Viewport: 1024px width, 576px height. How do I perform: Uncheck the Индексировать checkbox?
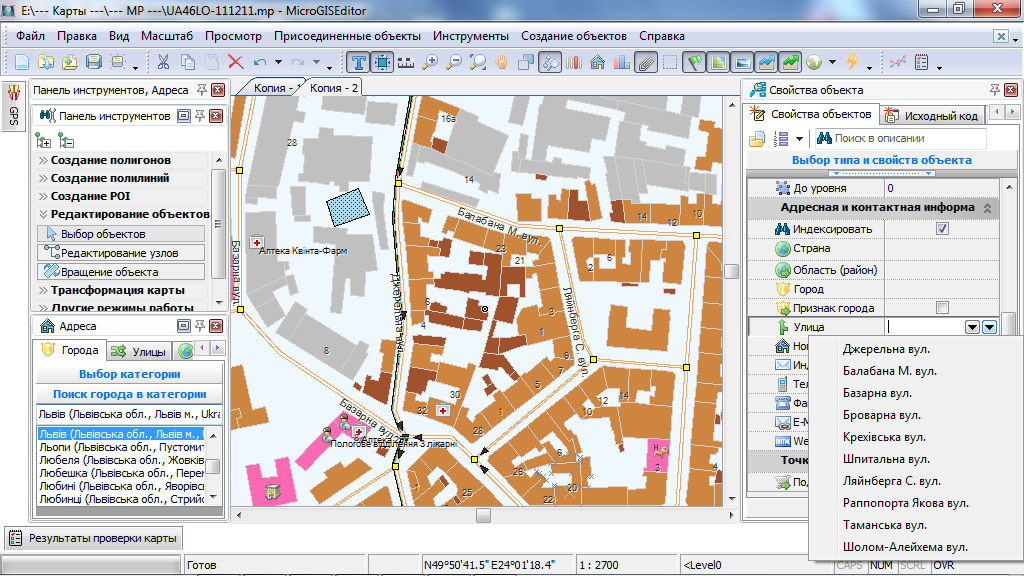(x=941, y=229)
